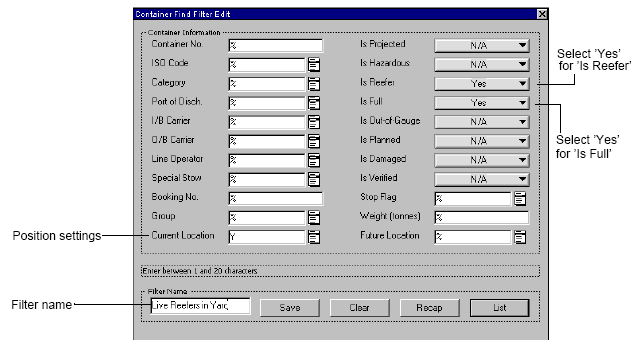644x364 pixels.
Task: Open the lookup list beside I/B Carrier
Action: pos(314,122)
